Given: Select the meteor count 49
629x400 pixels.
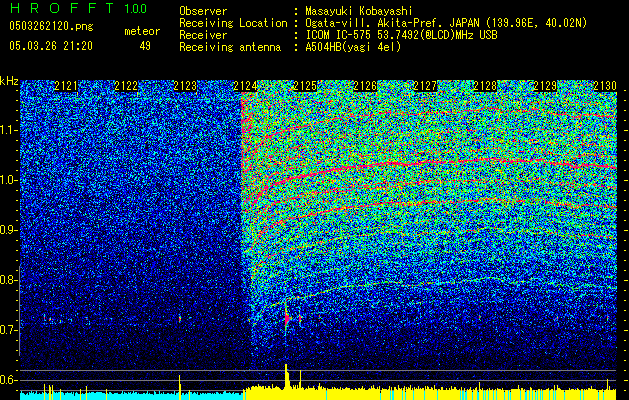Looking at the screenshot, I should (145, 46).
